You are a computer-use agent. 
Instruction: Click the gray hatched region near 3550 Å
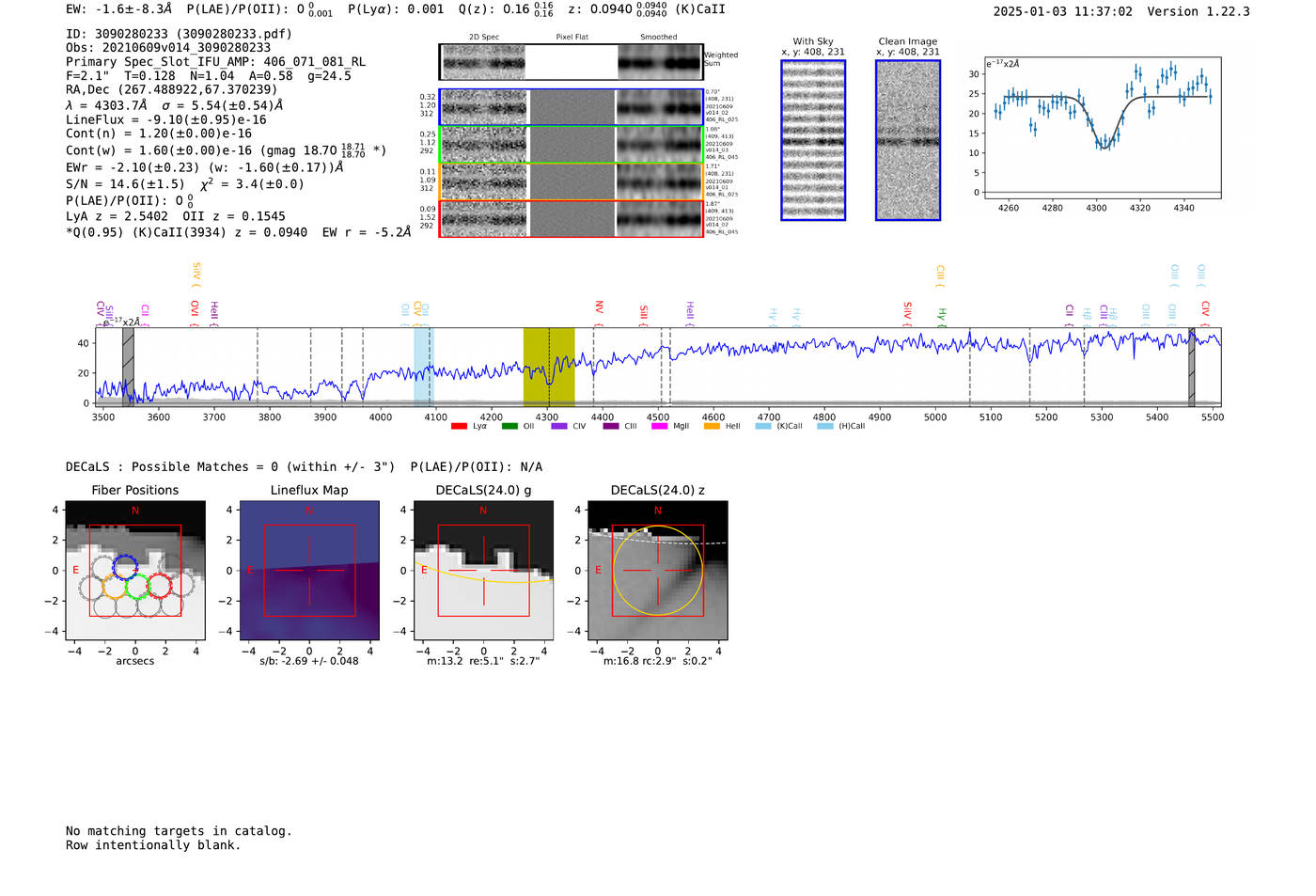pyautogui.click(x=128, y=367)
